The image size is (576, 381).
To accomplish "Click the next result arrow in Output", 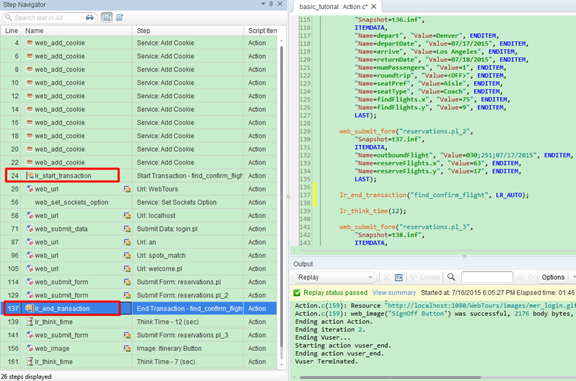I will (531, 277).
